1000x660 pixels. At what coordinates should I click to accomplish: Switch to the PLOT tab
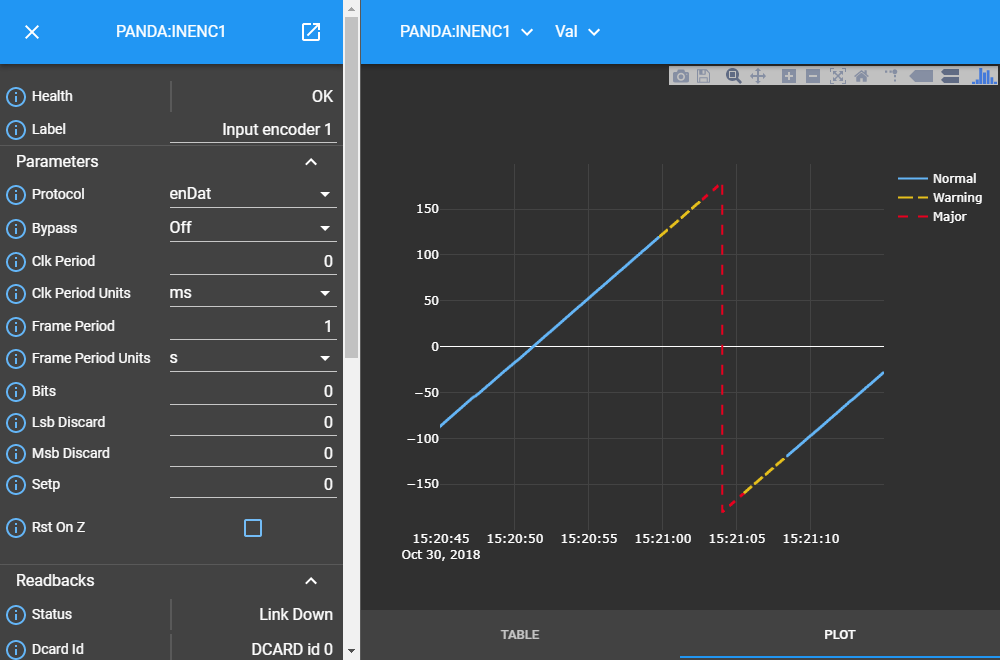click(839, 635)
